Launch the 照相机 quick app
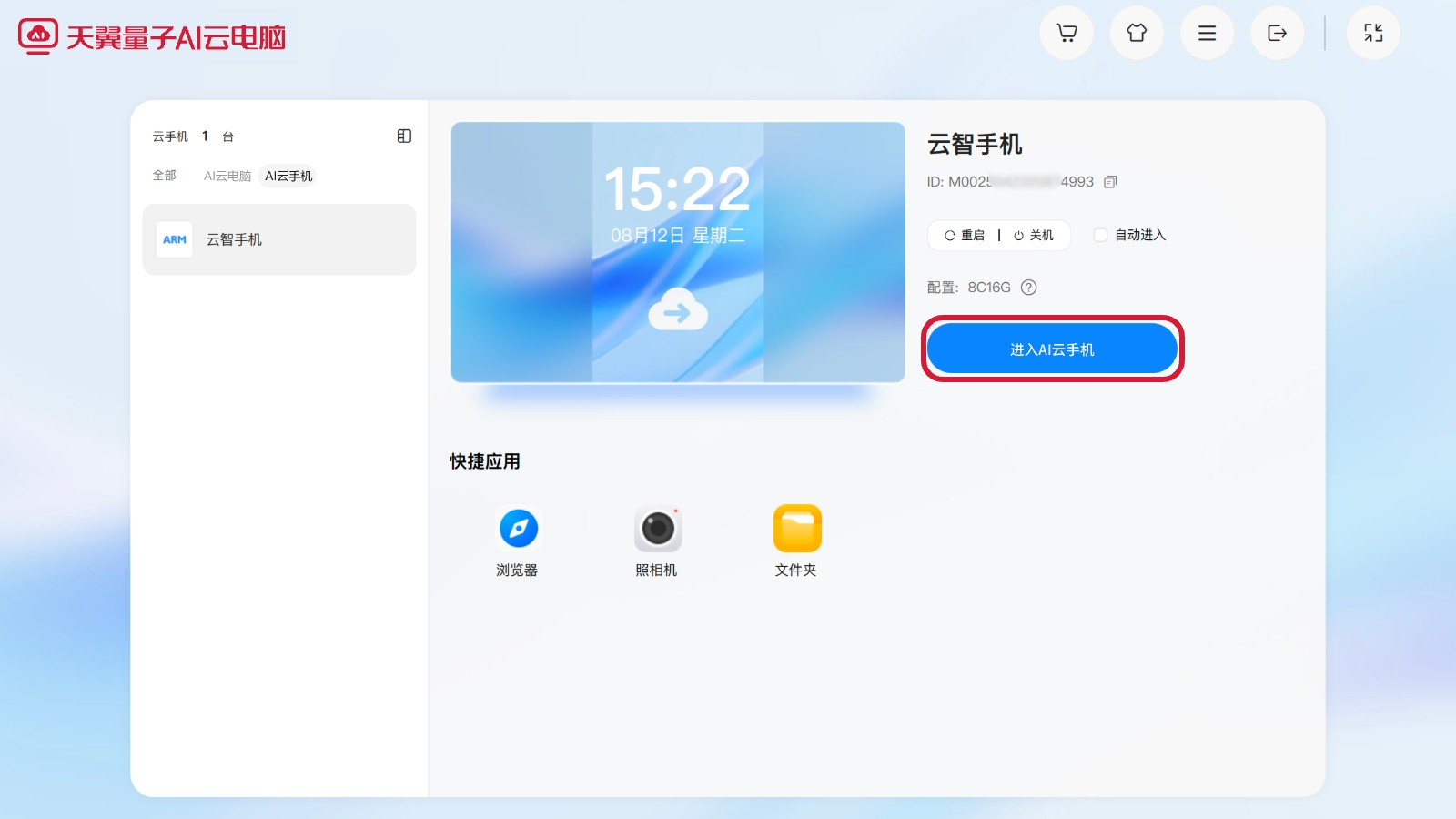1456x819 pixels. click(657, 541)
